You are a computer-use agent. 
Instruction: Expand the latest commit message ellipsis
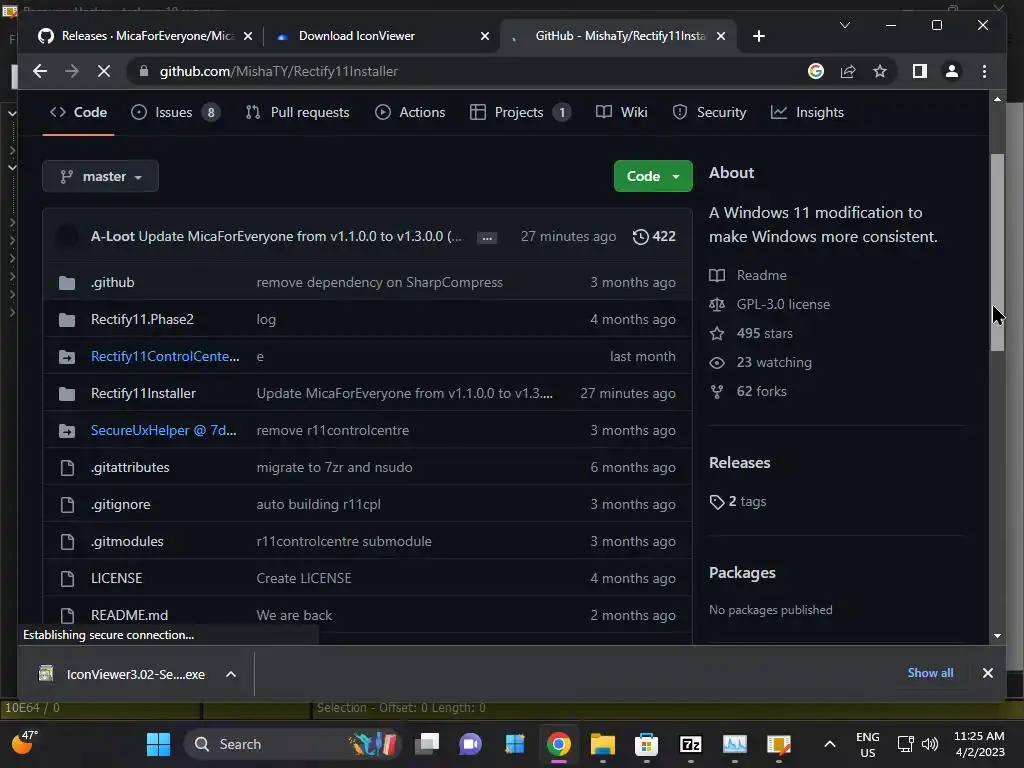point(487,237)
